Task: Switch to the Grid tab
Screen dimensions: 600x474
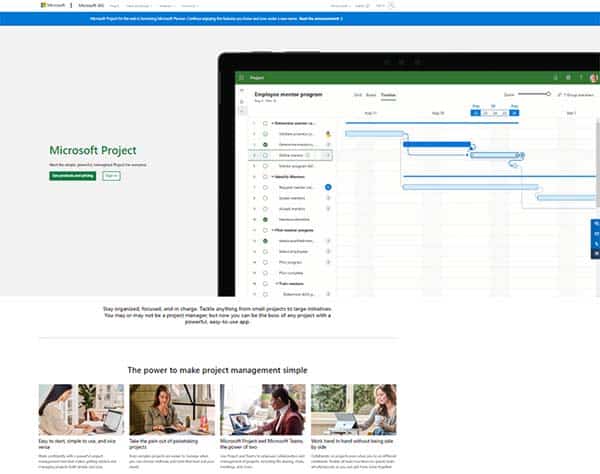Action: 358,95
